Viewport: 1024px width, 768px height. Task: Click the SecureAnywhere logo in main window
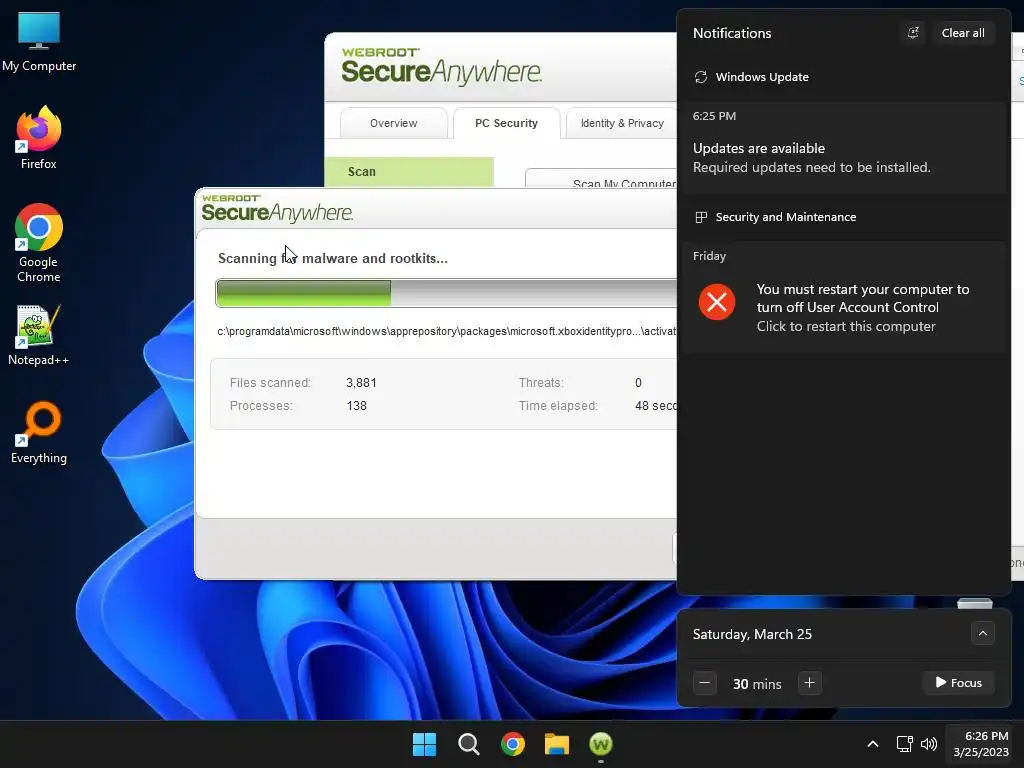441,67
